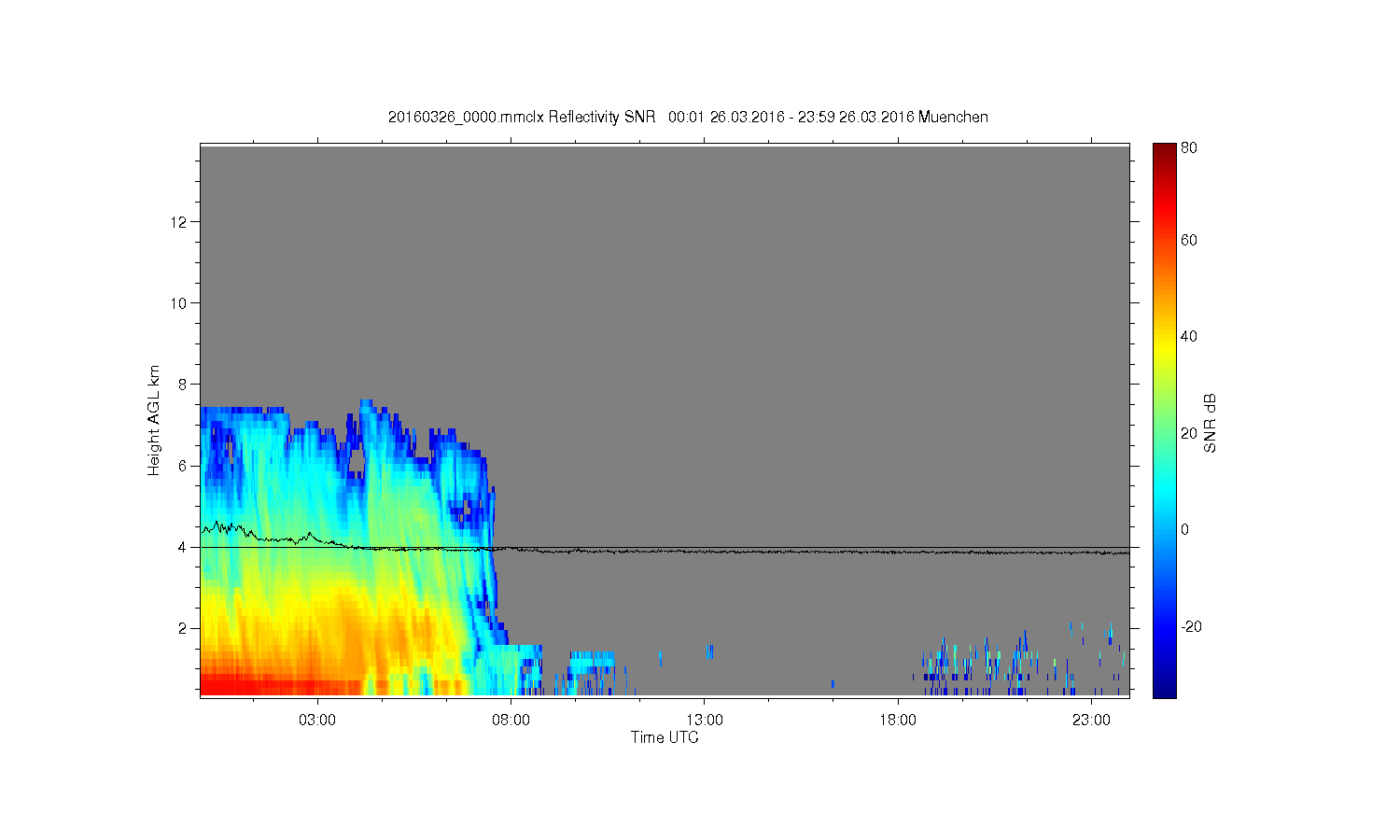
Task: Click the 08:00 time tick label
Action: click(x=511, y=721)
